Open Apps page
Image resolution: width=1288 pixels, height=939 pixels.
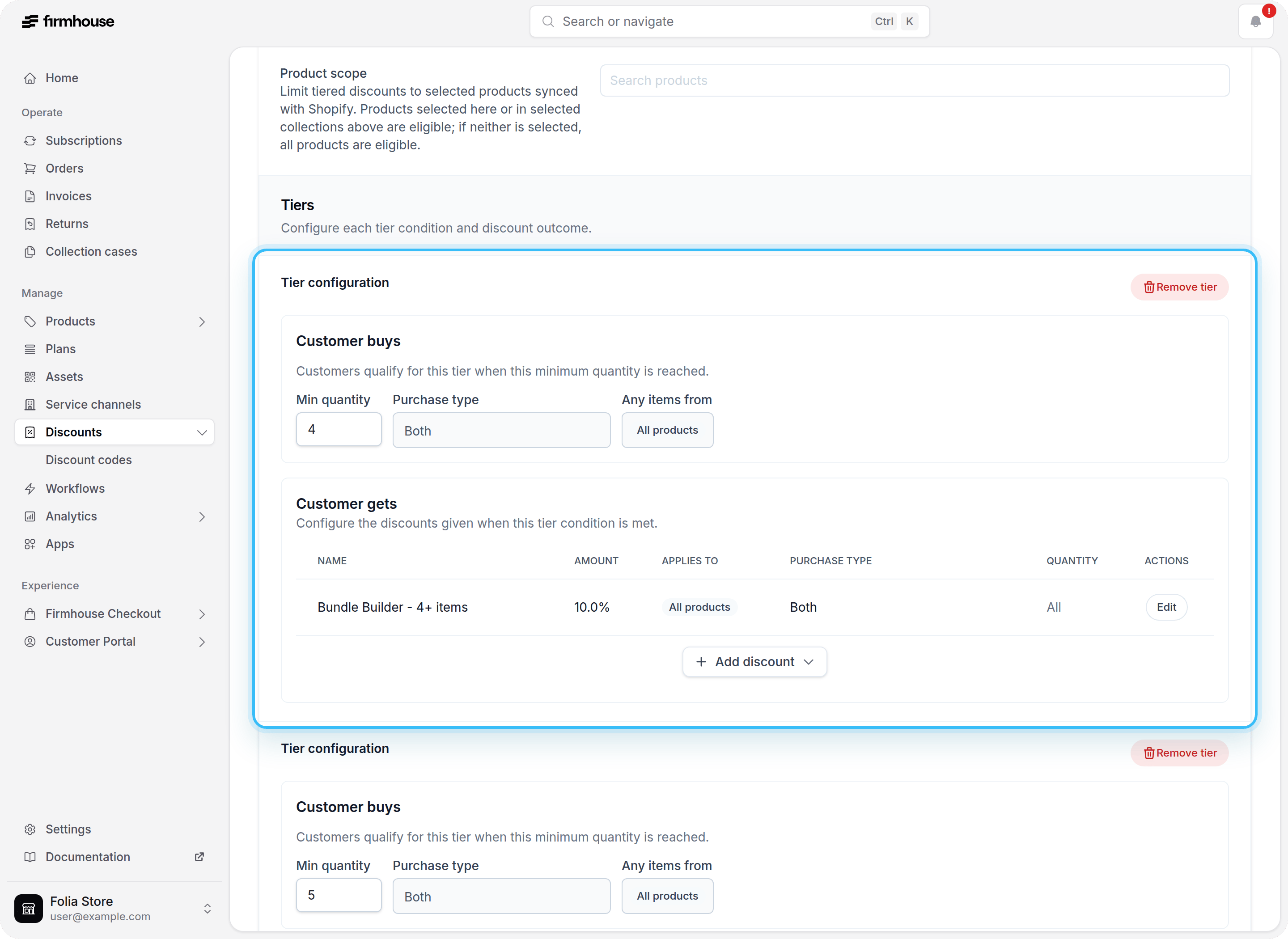pos(114,544)
